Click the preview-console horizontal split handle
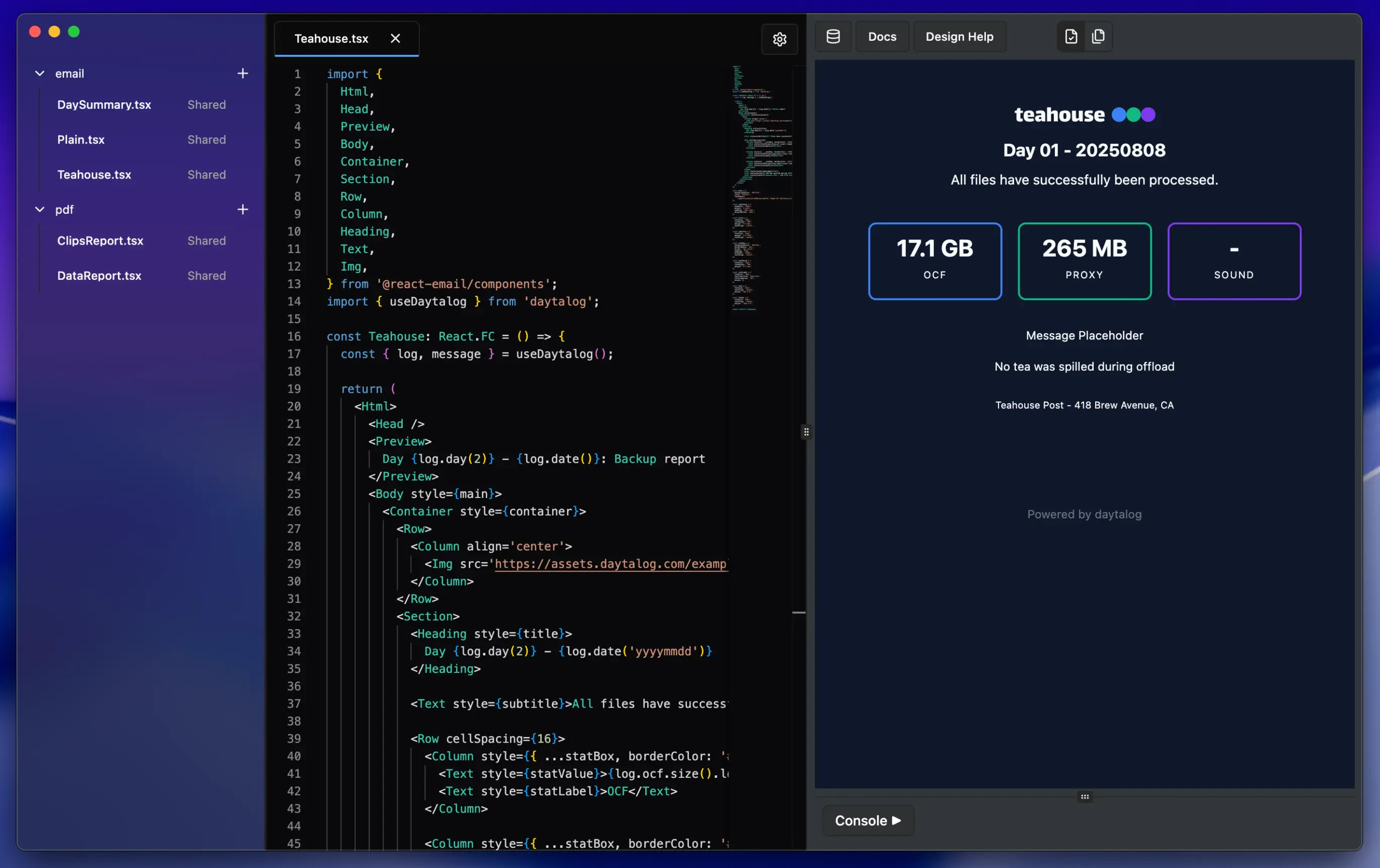The height and width of the screenshot is (868, 1380). pyautogui.click(x=1084, y=796)
